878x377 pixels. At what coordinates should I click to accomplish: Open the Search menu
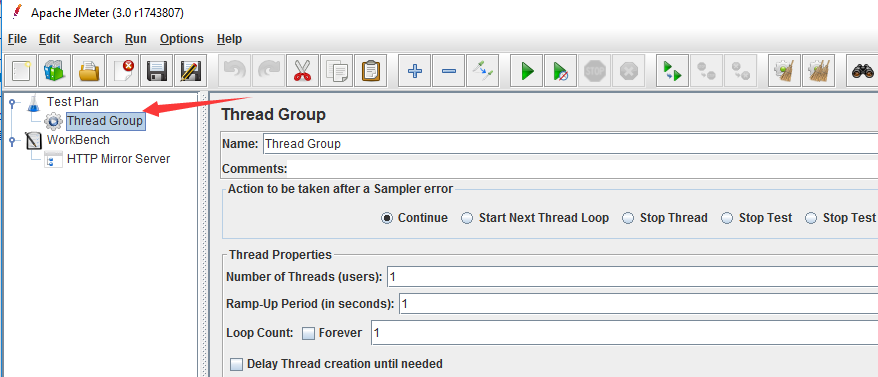(92, 39)
